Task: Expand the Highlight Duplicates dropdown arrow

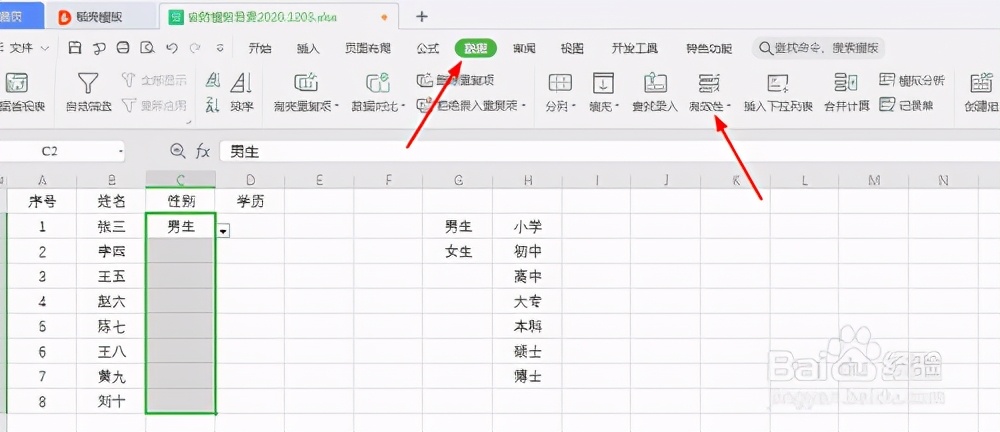Action: [x=337, y=107]
